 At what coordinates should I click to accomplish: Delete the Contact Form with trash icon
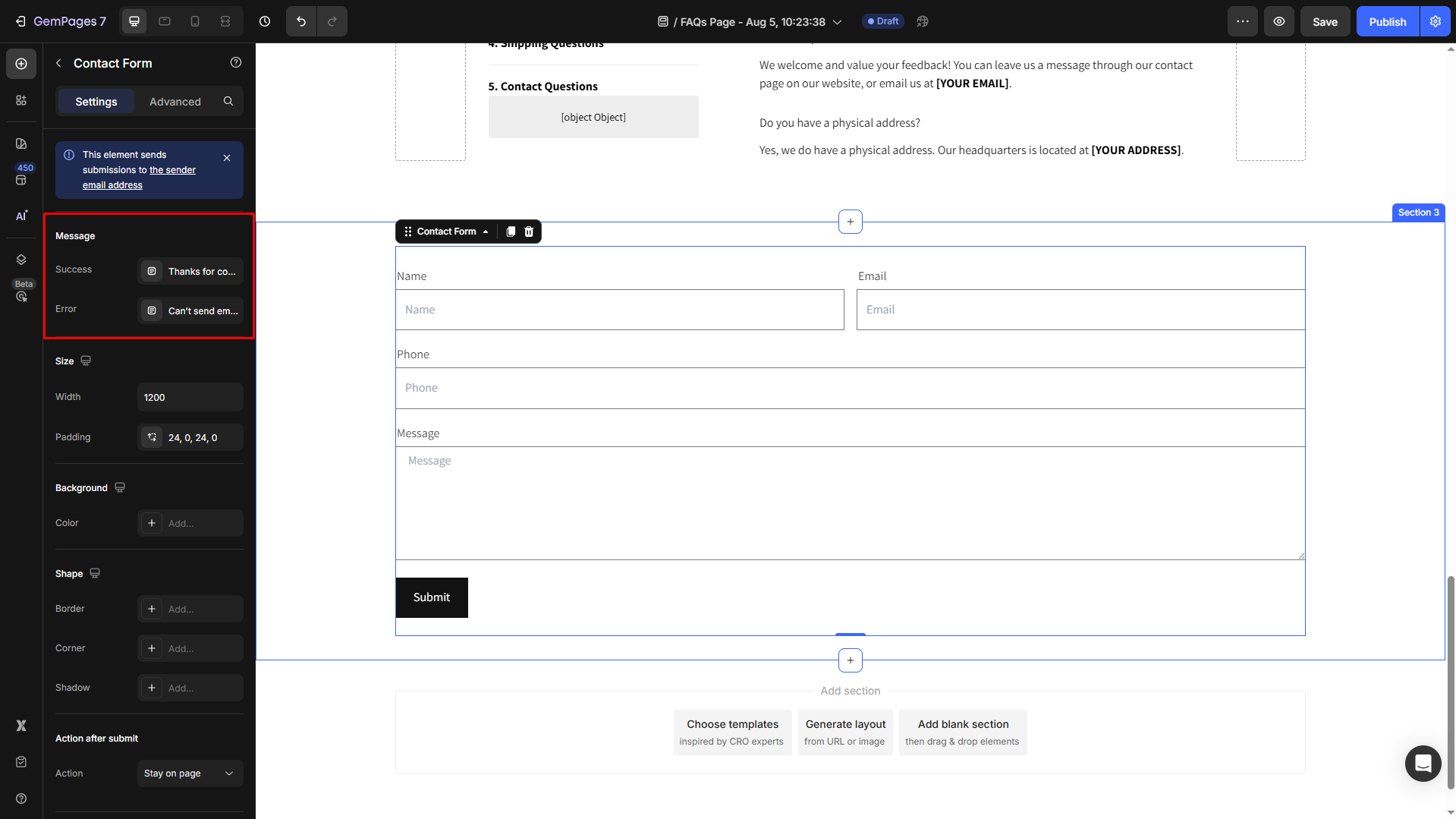click(x=530, y=232)
